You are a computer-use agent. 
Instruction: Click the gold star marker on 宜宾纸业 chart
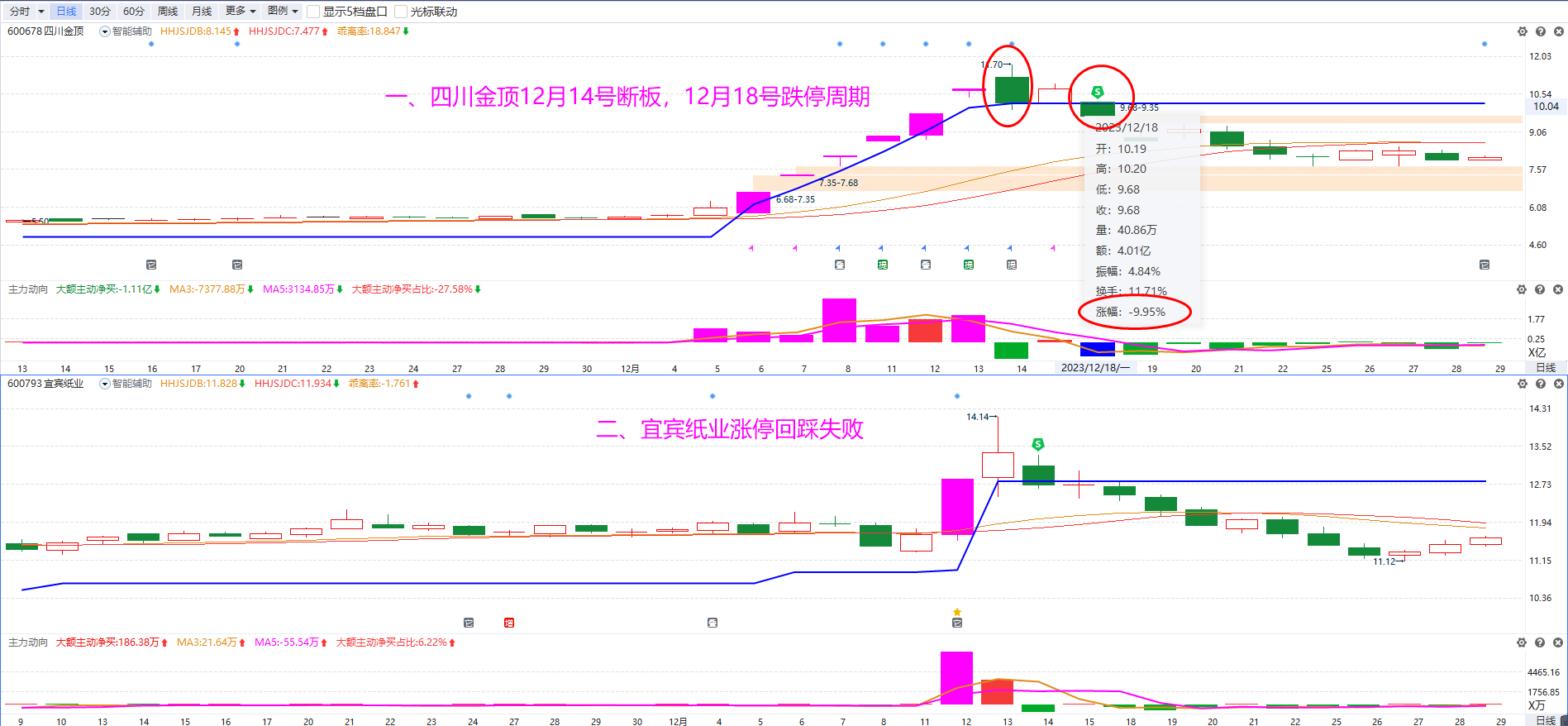click(957, 612)
